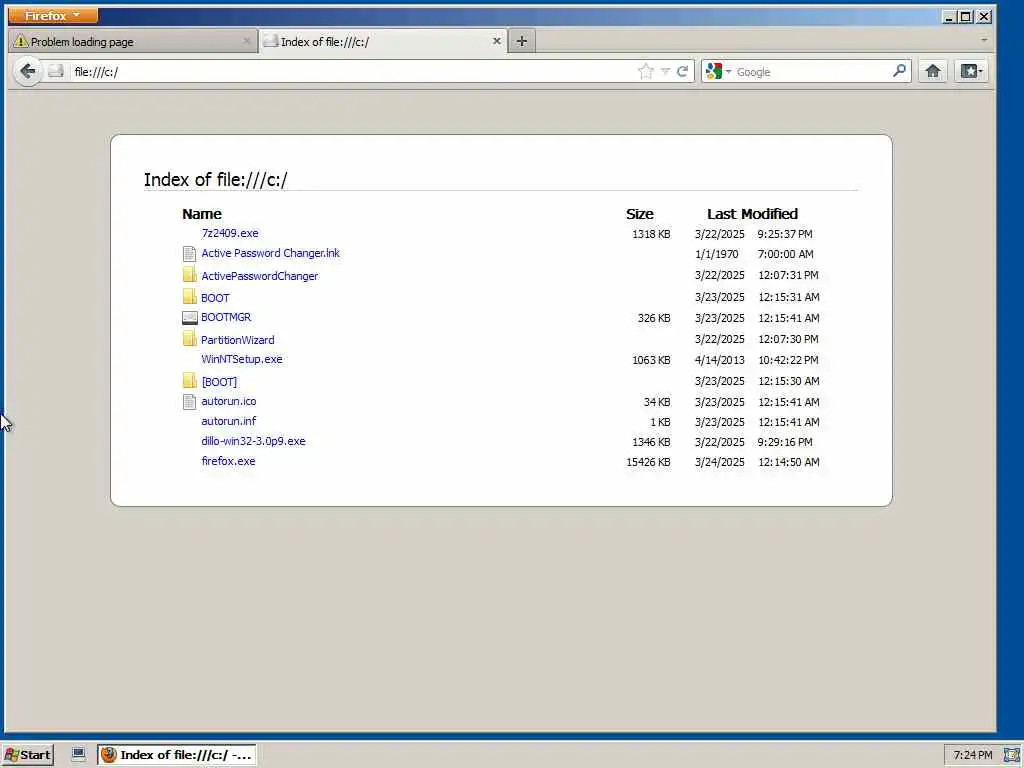The height and width of the screenshot is (768, 1024).
Task: Click the Index of file:///c:/ taskbar button
Action: click(177, 754)
